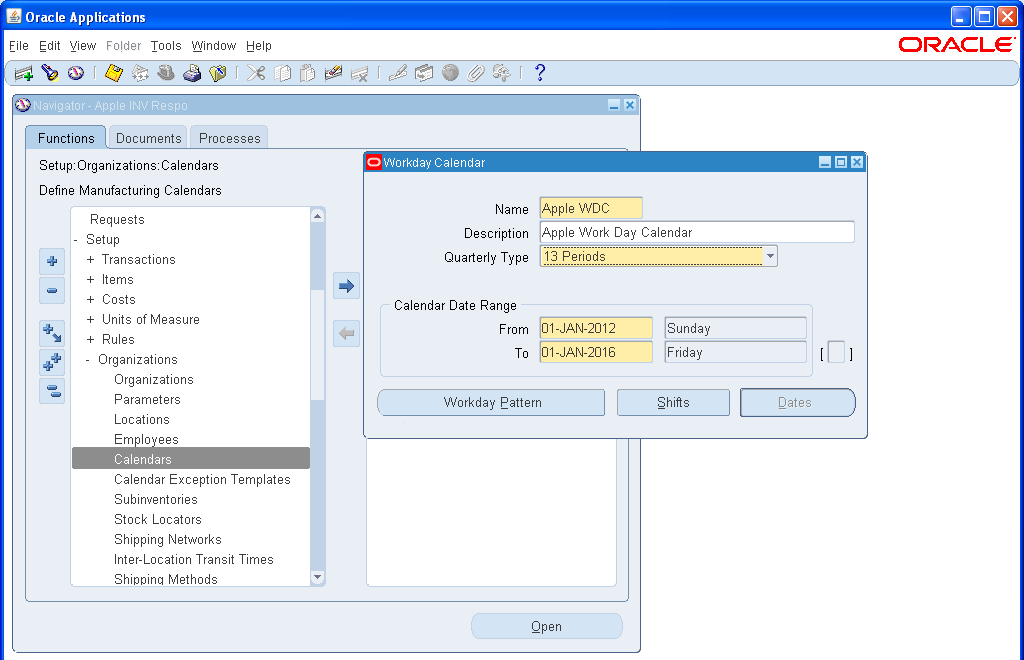Image resolution: width=1024 pixels, height=660 pixels.
Task: Open the Quarterly Type dropdown list
Action: coord(769,256)
